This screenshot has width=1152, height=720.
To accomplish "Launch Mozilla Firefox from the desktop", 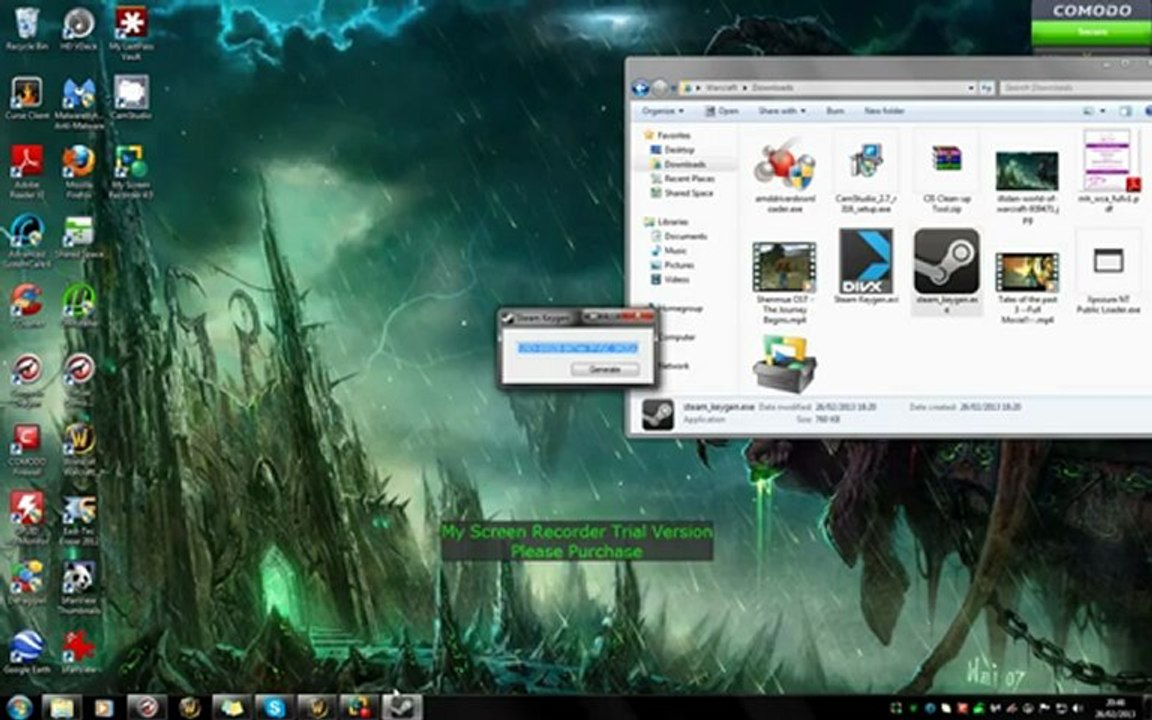I will click(79, 173).
